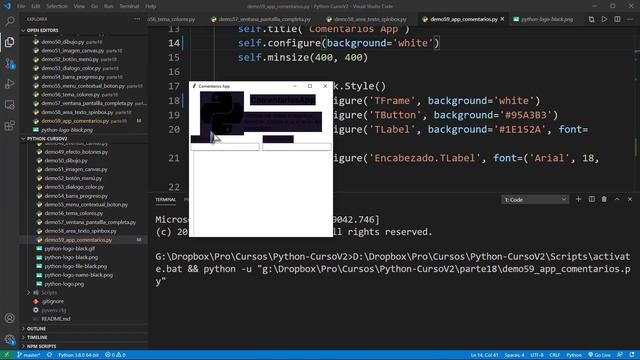Split the editor to the right
Image resolution: width=640 pixels, height=360 pixels.
617,19
